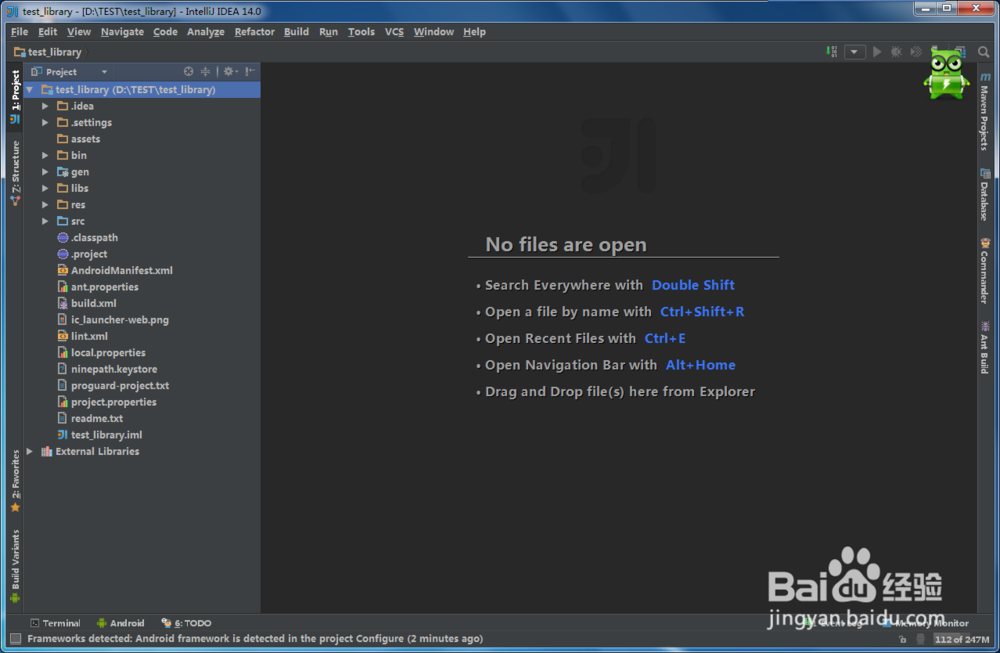Image resolution: width=1000 pixels, height=653 pixels.
Task: Expand the res folder
Action: pos(45,205)
